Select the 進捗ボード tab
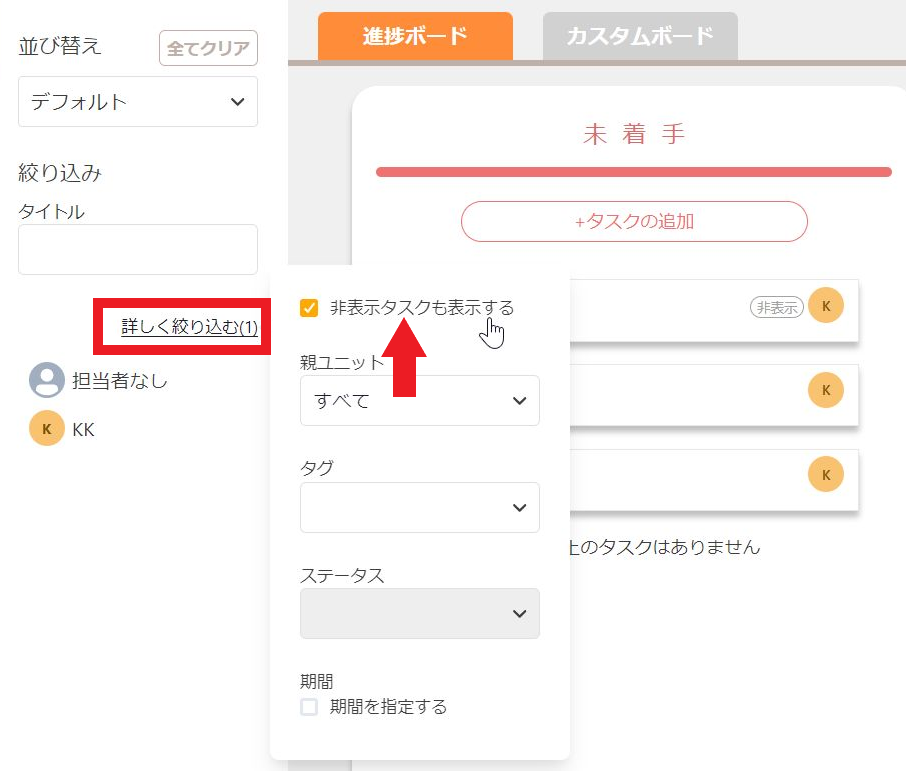Image resolution: width=906 pixels, height=771 pixels. click(x=415, y=37)
